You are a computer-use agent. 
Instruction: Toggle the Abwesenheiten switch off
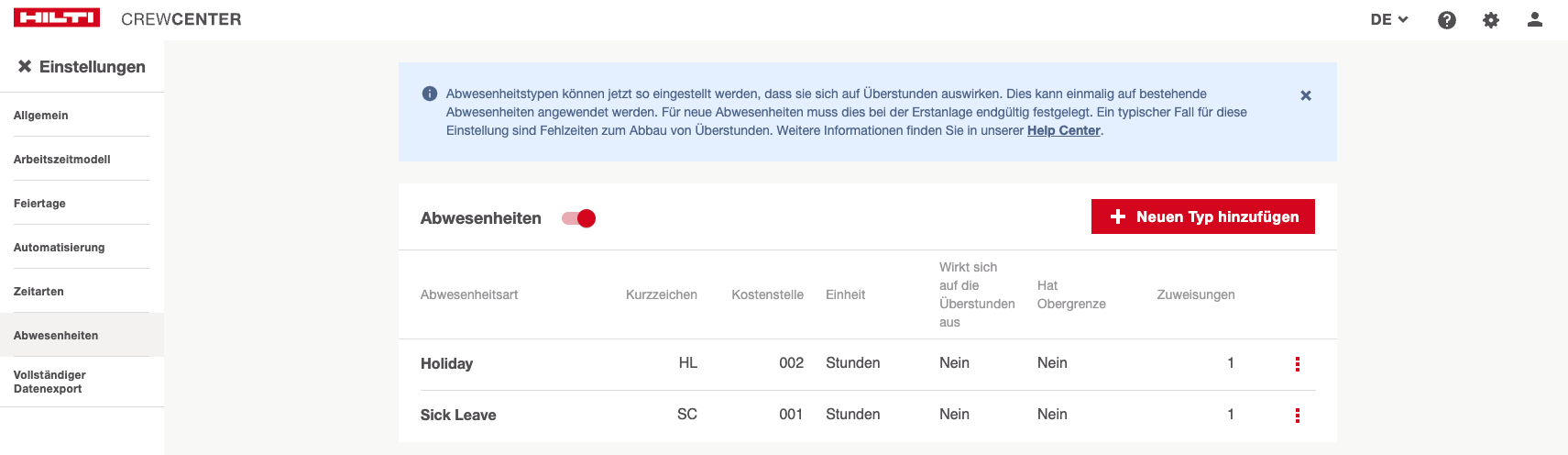coord(579,218)
